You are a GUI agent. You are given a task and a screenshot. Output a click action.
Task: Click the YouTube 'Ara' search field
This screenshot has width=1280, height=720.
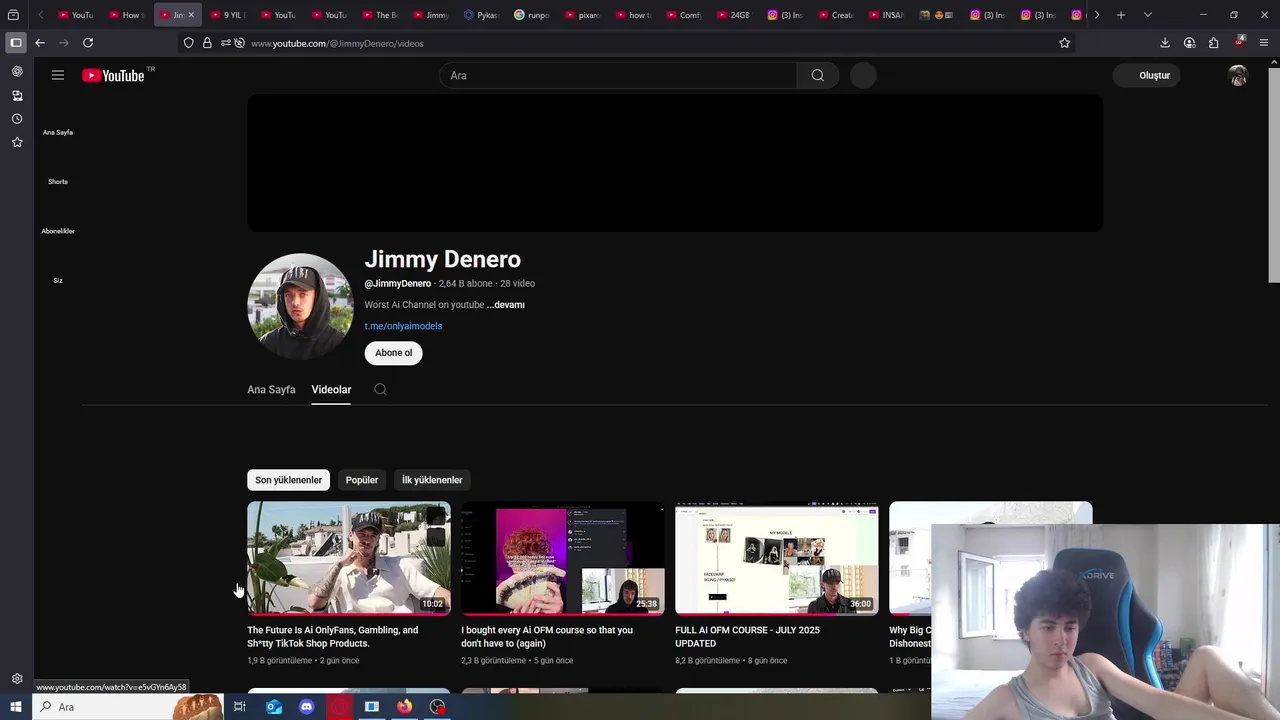pyautogui.click(x=618, y=75)
